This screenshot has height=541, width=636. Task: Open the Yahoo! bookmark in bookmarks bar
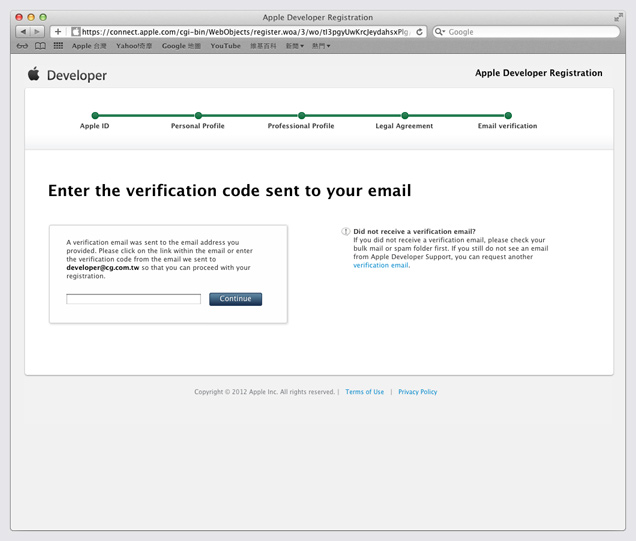pyautogui.click(x=134, y=46)
